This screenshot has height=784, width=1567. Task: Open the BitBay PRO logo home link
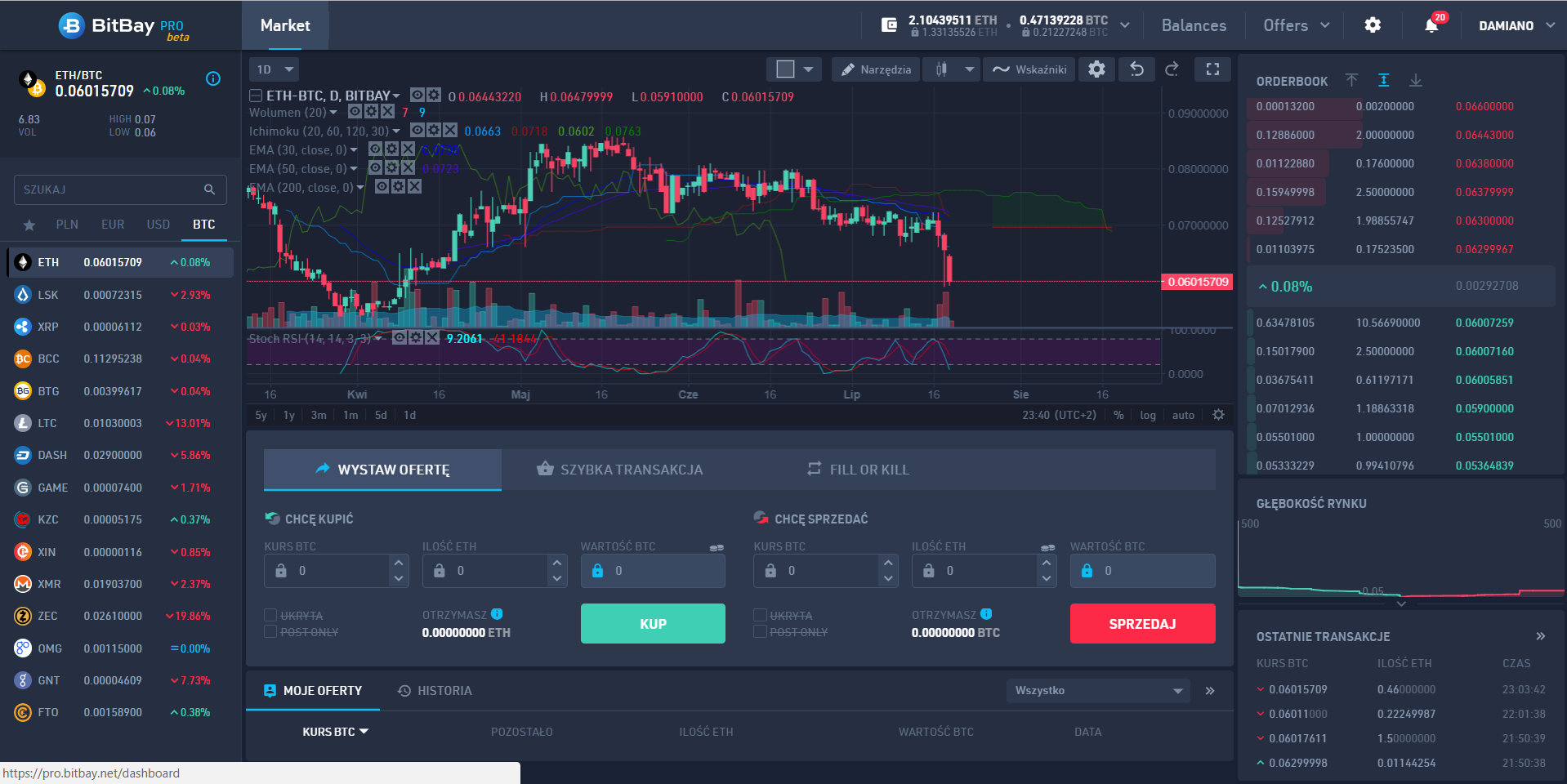[x=123, y=26]
